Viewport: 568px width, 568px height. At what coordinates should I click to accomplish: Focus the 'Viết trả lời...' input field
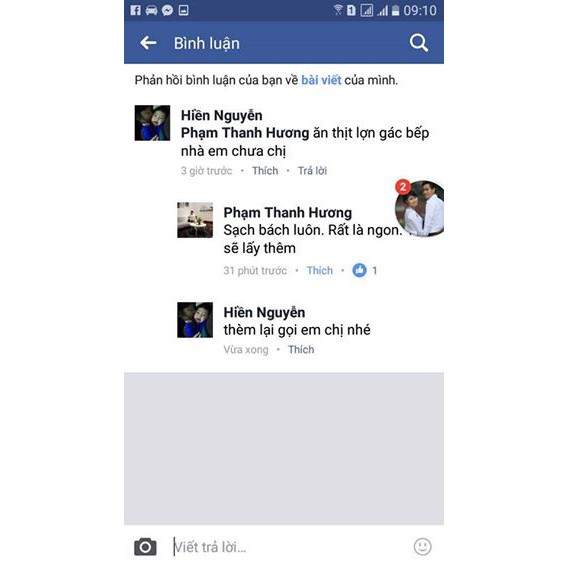click(x=290, y=547)
